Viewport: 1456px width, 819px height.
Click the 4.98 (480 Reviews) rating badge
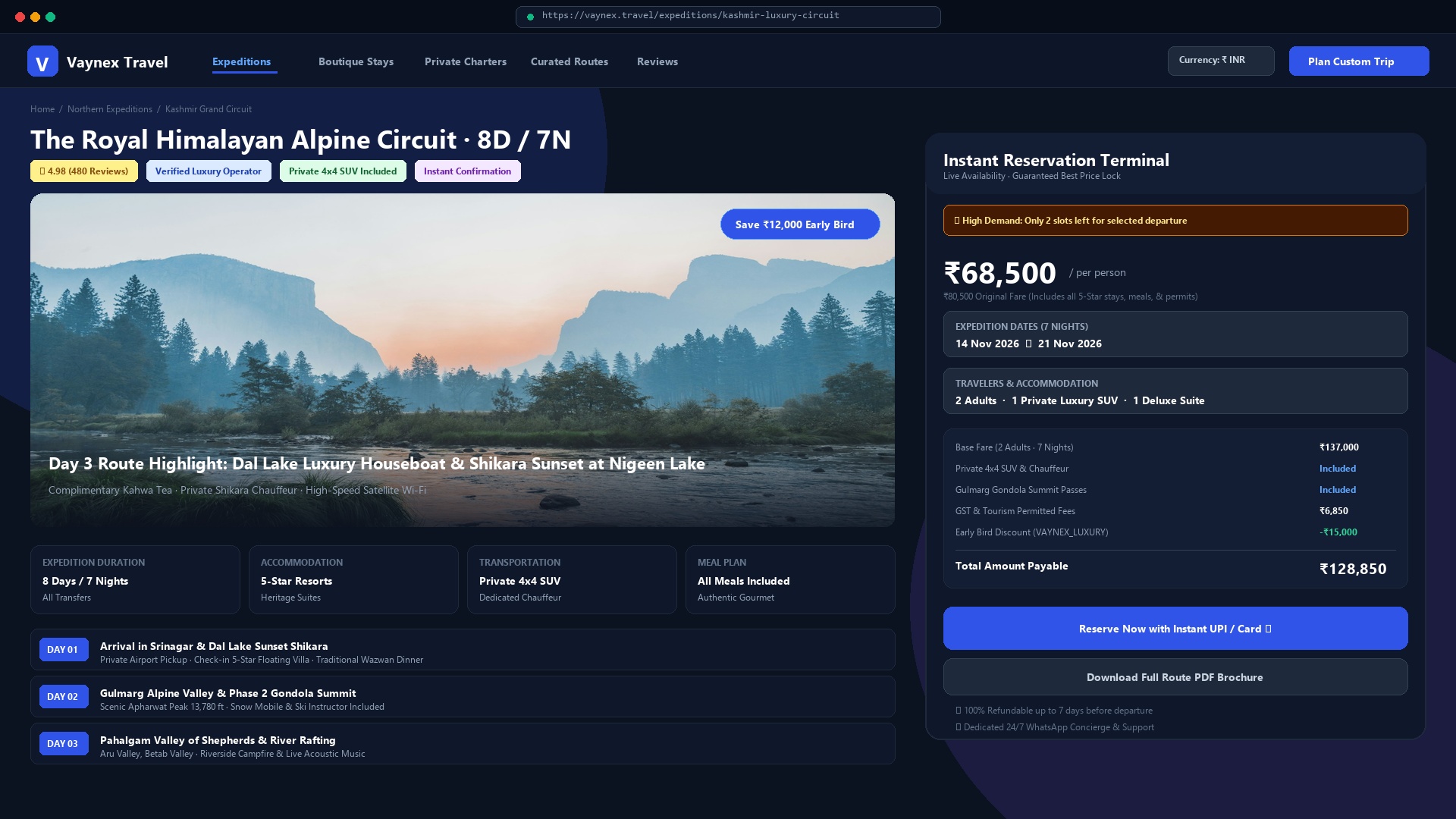pos(84,171)
